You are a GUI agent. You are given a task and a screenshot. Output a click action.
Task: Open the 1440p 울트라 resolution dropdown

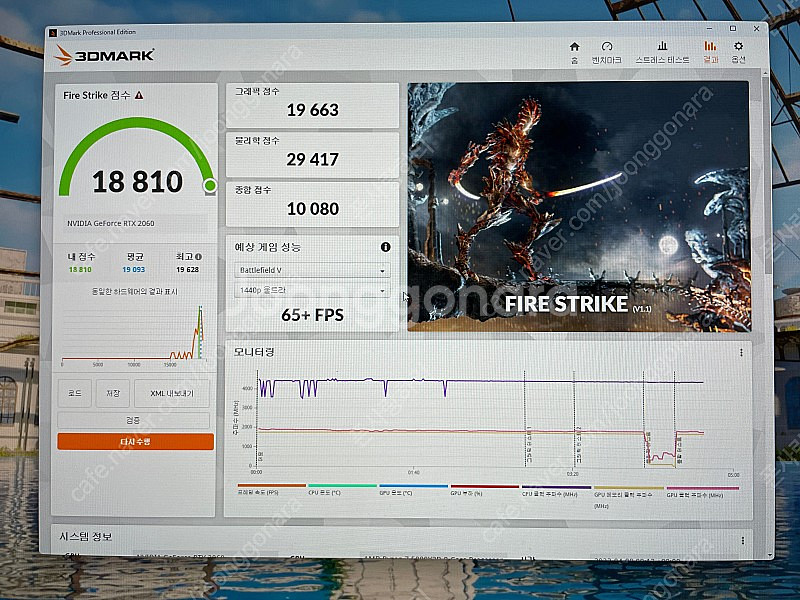pos(312,290)
